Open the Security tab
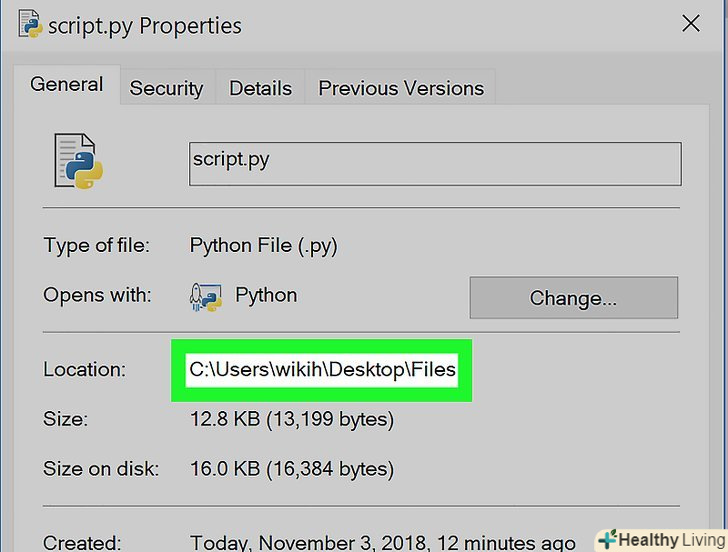This screenshot has width=728, height=552. 166,88
